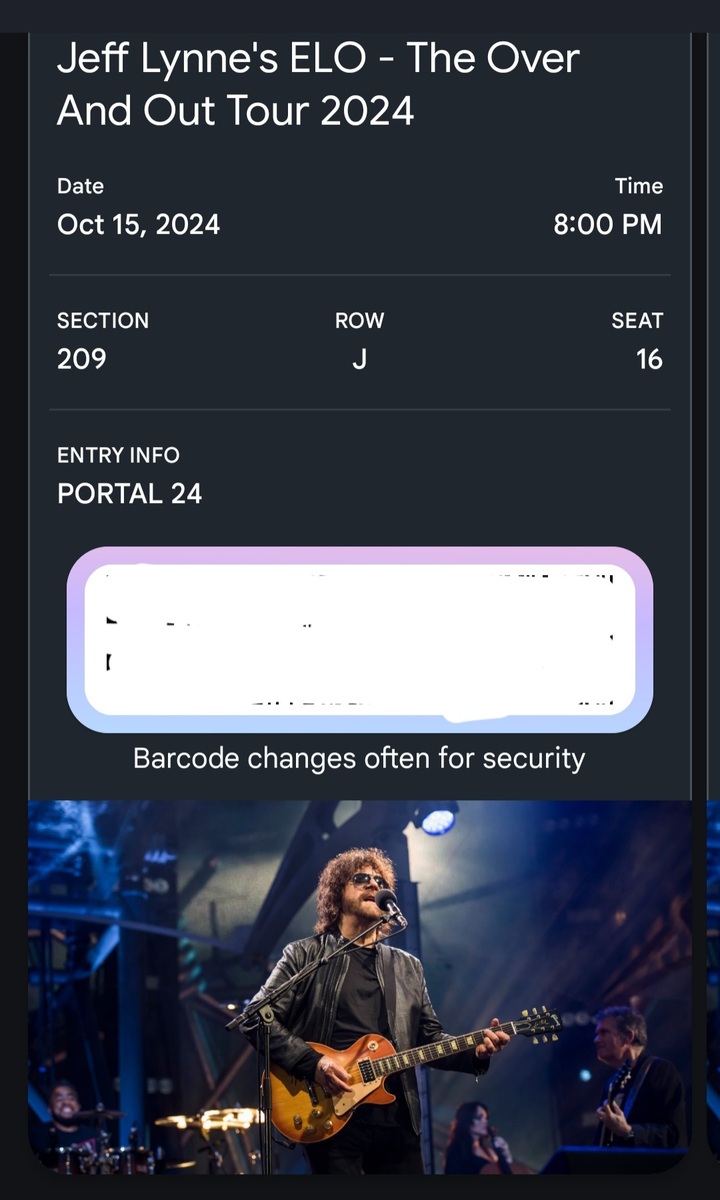Click the ENTRY INFO label
Viewport: 720px width, 1200px height.
(117, 455)
